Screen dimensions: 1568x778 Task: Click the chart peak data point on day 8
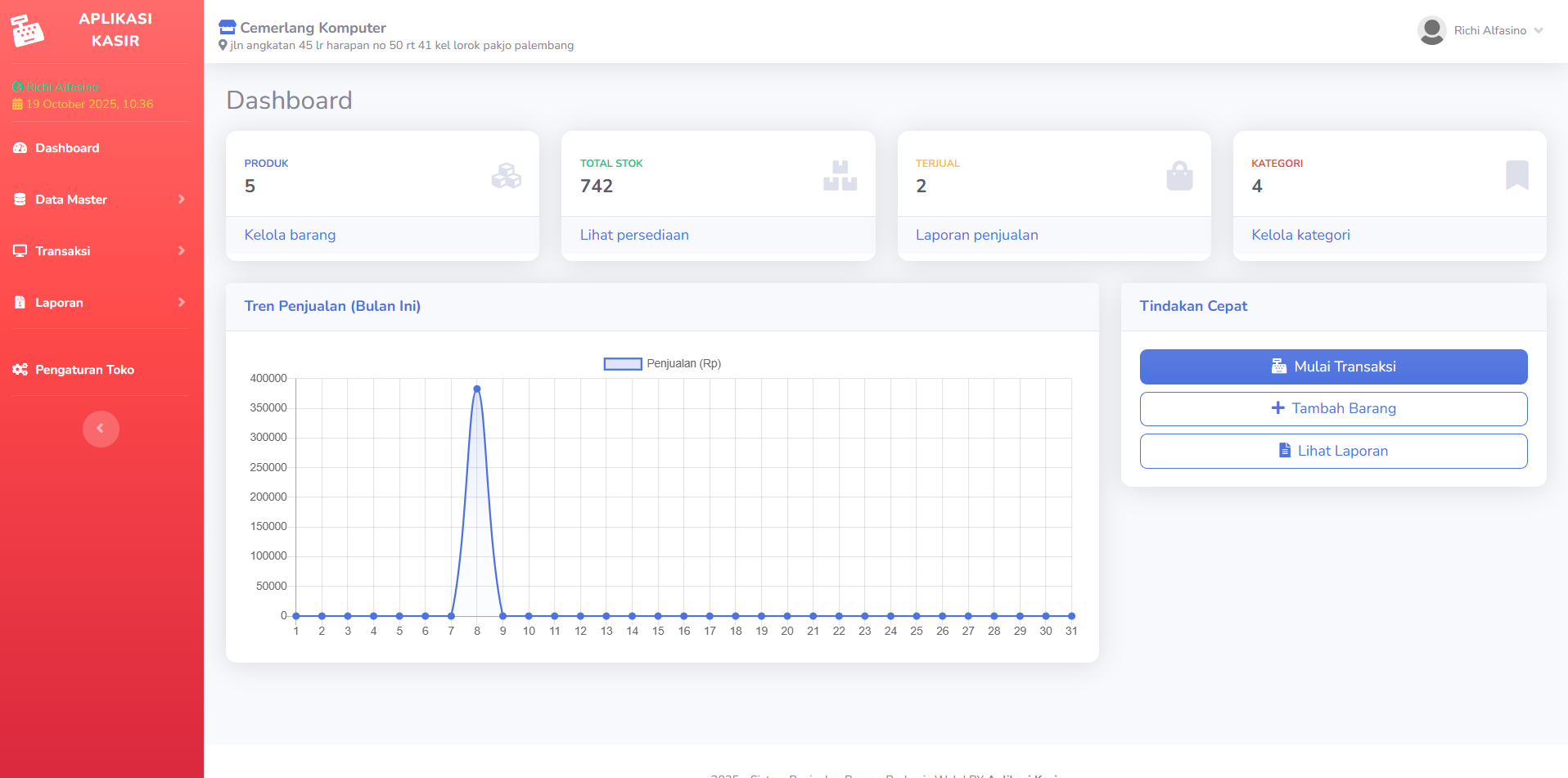pos(477,389)
